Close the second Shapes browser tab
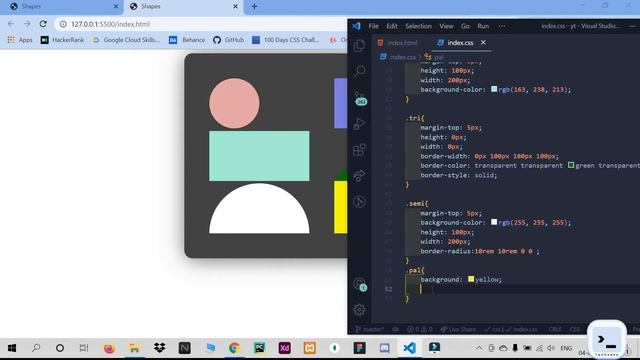640x360 pixels. 236,7
